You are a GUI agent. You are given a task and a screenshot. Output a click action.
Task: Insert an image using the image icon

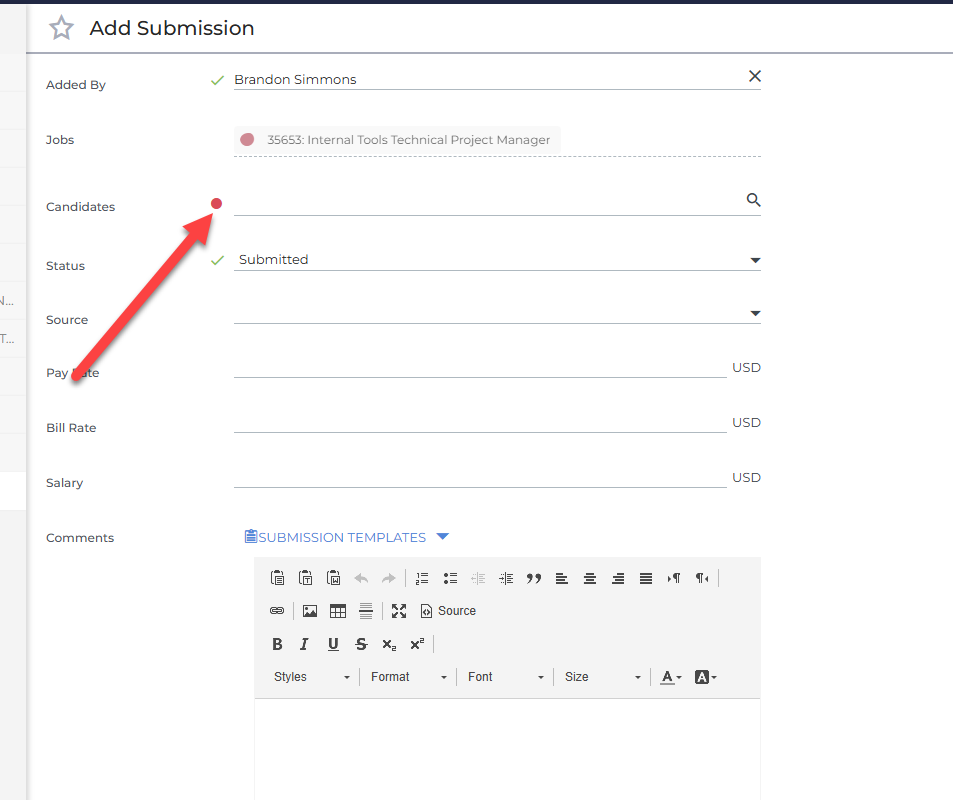pyautogui.click(x=310, y=611)
